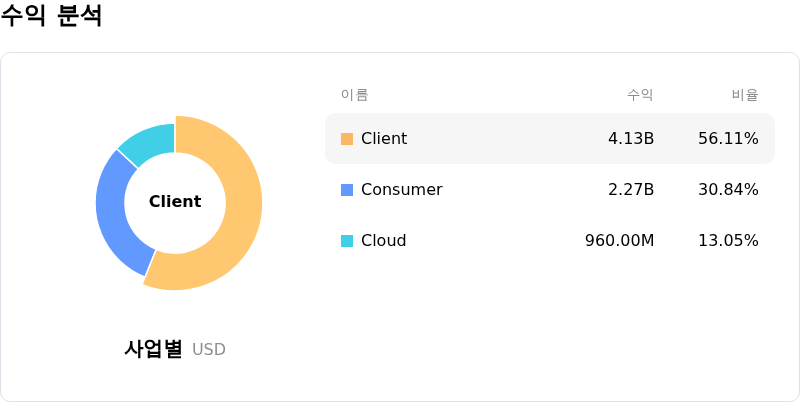Click the 수익 column header
This screenshot has height=402, width=800.
[x=640, y=95]
